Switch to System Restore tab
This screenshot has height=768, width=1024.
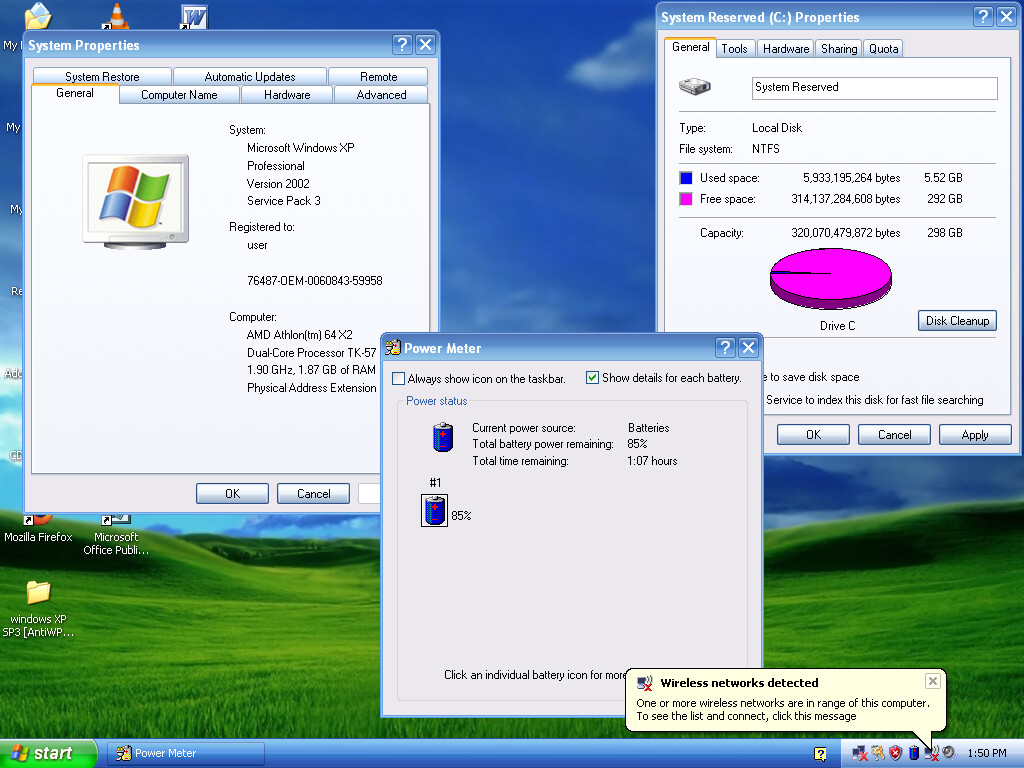pos(103,76)
